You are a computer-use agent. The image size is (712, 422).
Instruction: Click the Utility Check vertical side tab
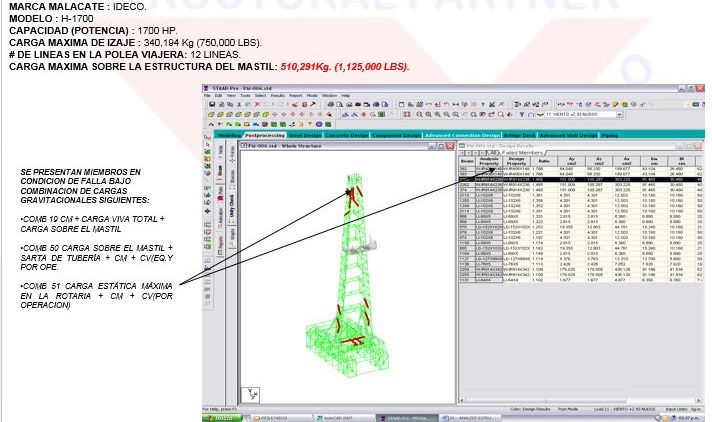pyautogui.click(x=232, y=208)
